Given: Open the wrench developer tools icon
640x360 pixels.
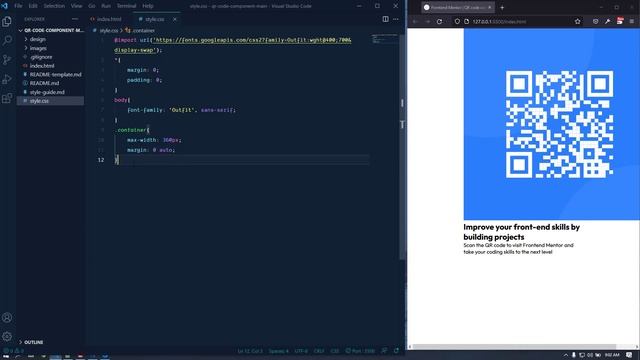Looking at the screenshot, I should pos(608,22).
